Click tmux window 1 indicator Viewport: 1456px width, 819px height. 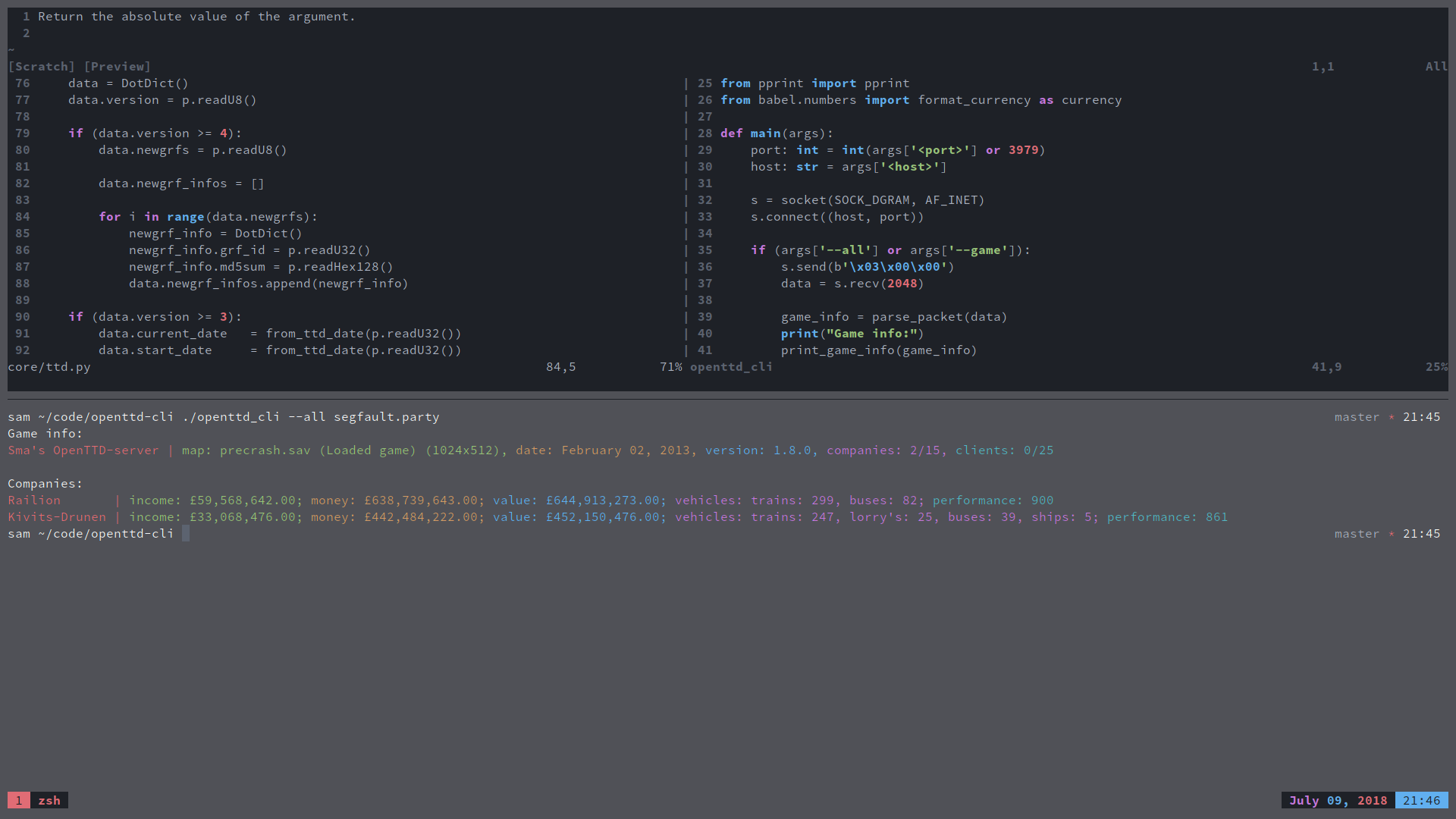(x=19, y=801)
